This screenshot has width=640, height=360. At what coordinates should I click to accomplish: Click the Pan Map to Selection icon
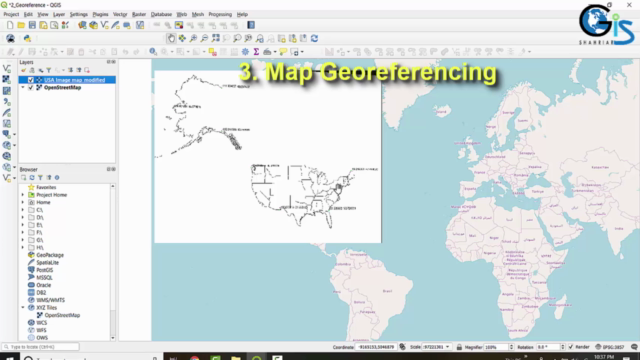click(x=182, y=38)
